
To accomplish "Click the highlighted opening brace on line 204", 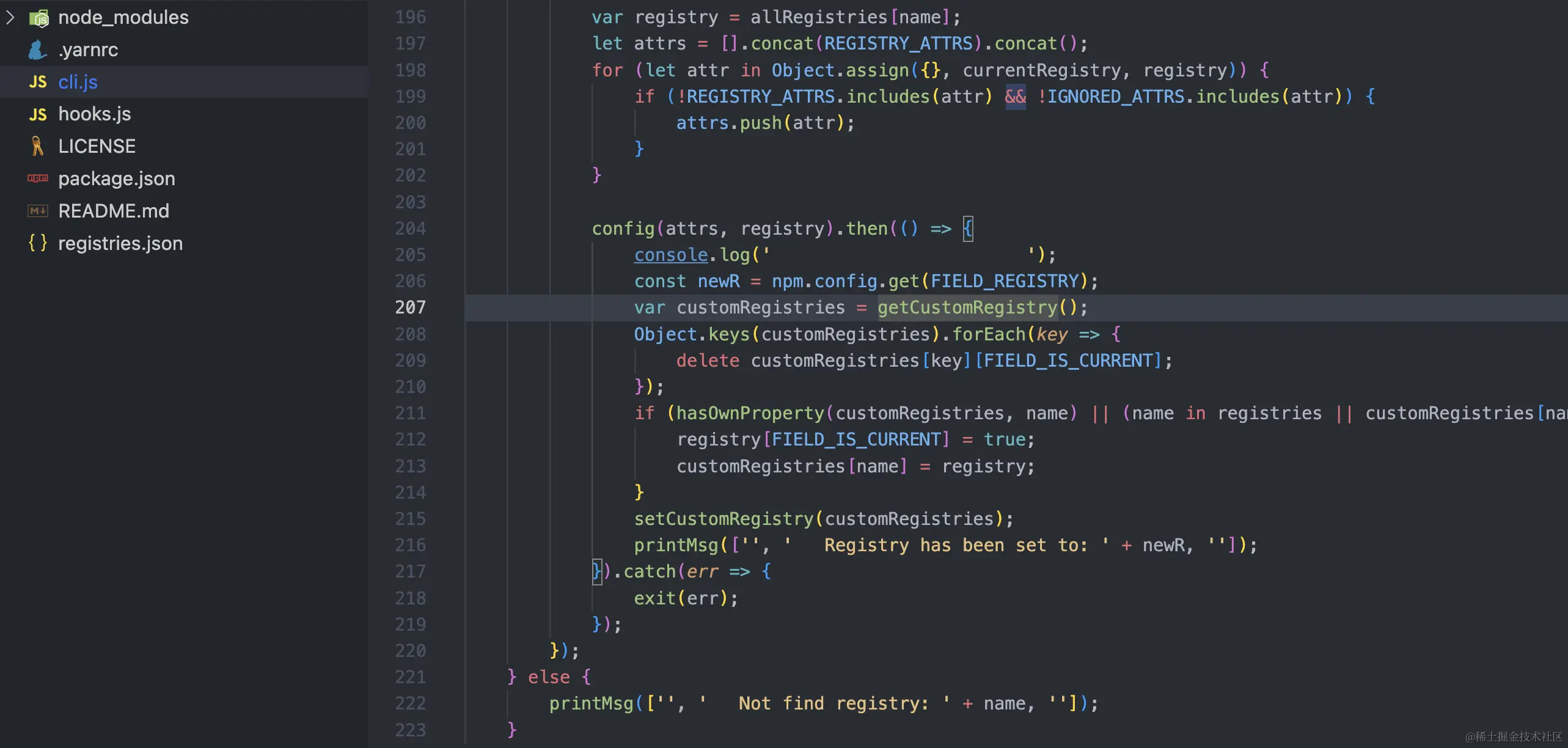I will 968,229.
